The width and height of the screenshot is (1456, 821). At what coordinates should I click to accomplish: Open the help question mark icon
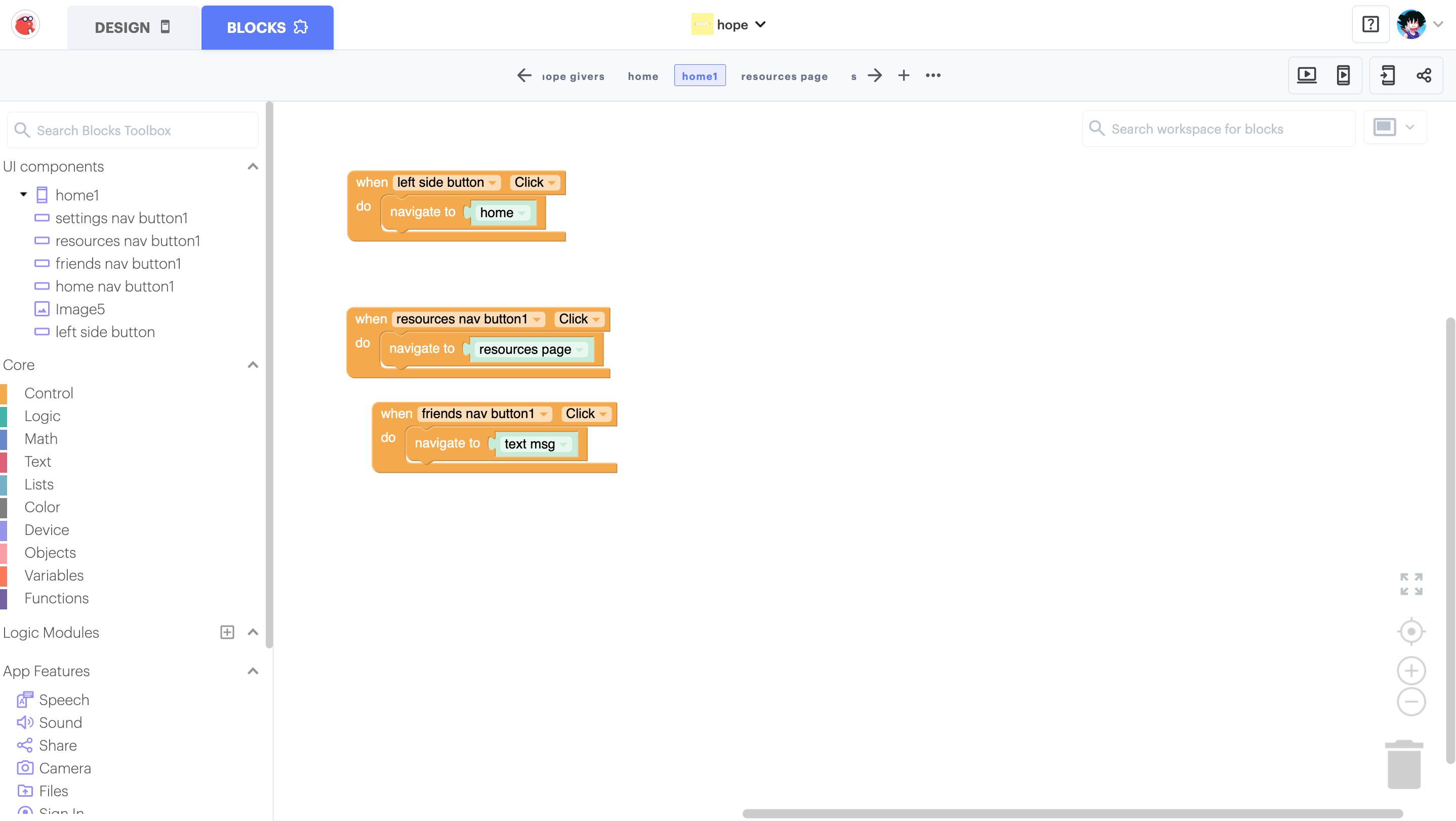[1370, 24]
